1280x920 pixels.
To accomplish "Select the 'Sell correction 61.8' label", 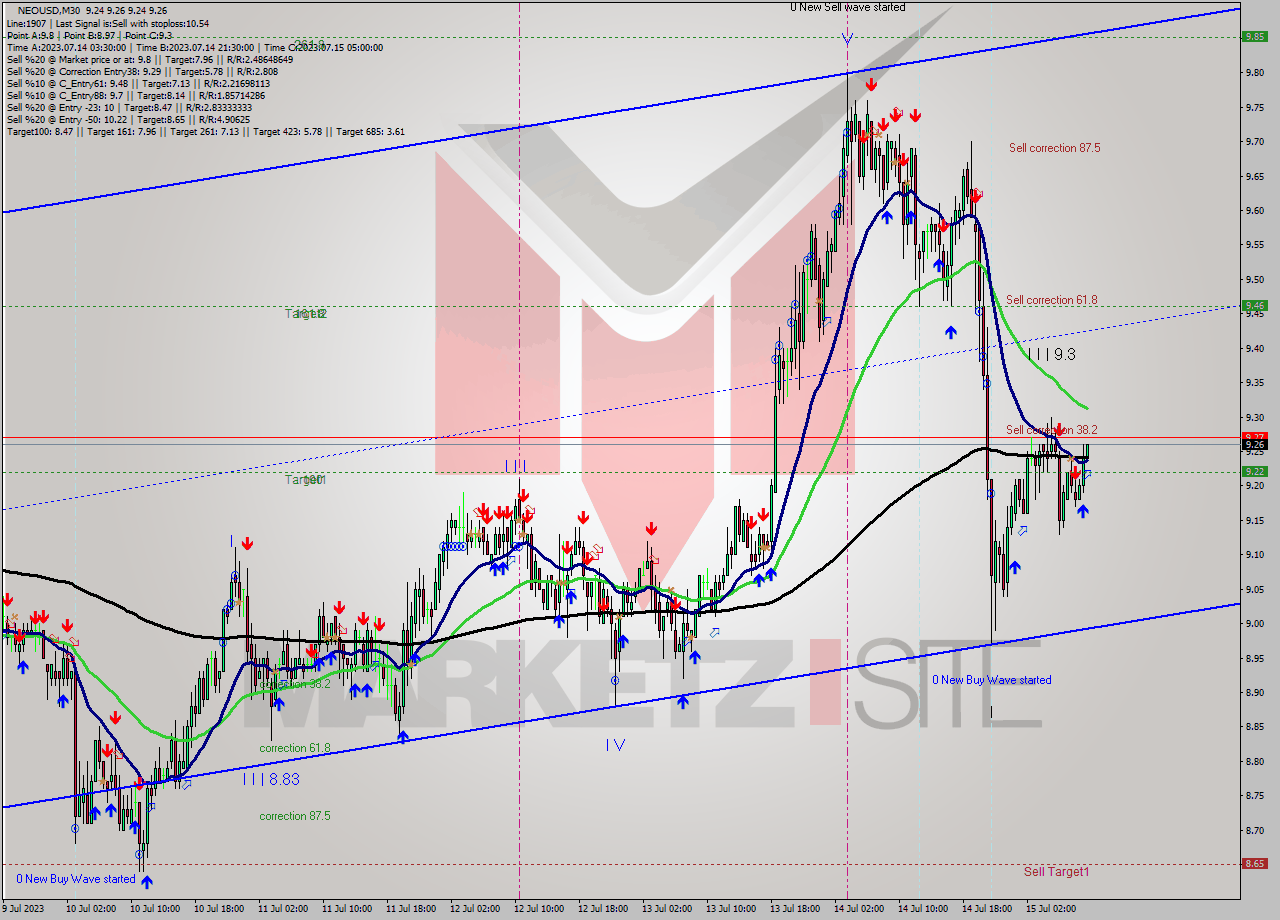I will click(x=1051, y=300).
